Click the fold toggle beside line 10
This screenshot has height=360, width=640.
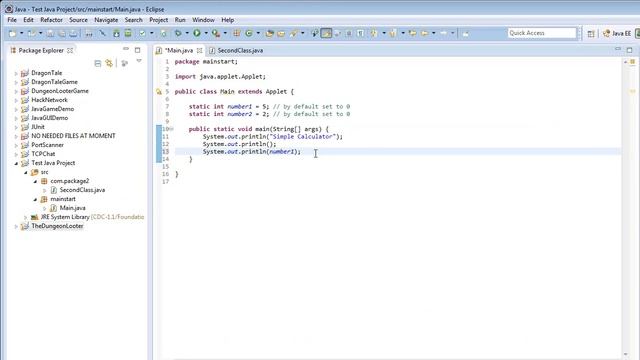[x=171, y=129]
